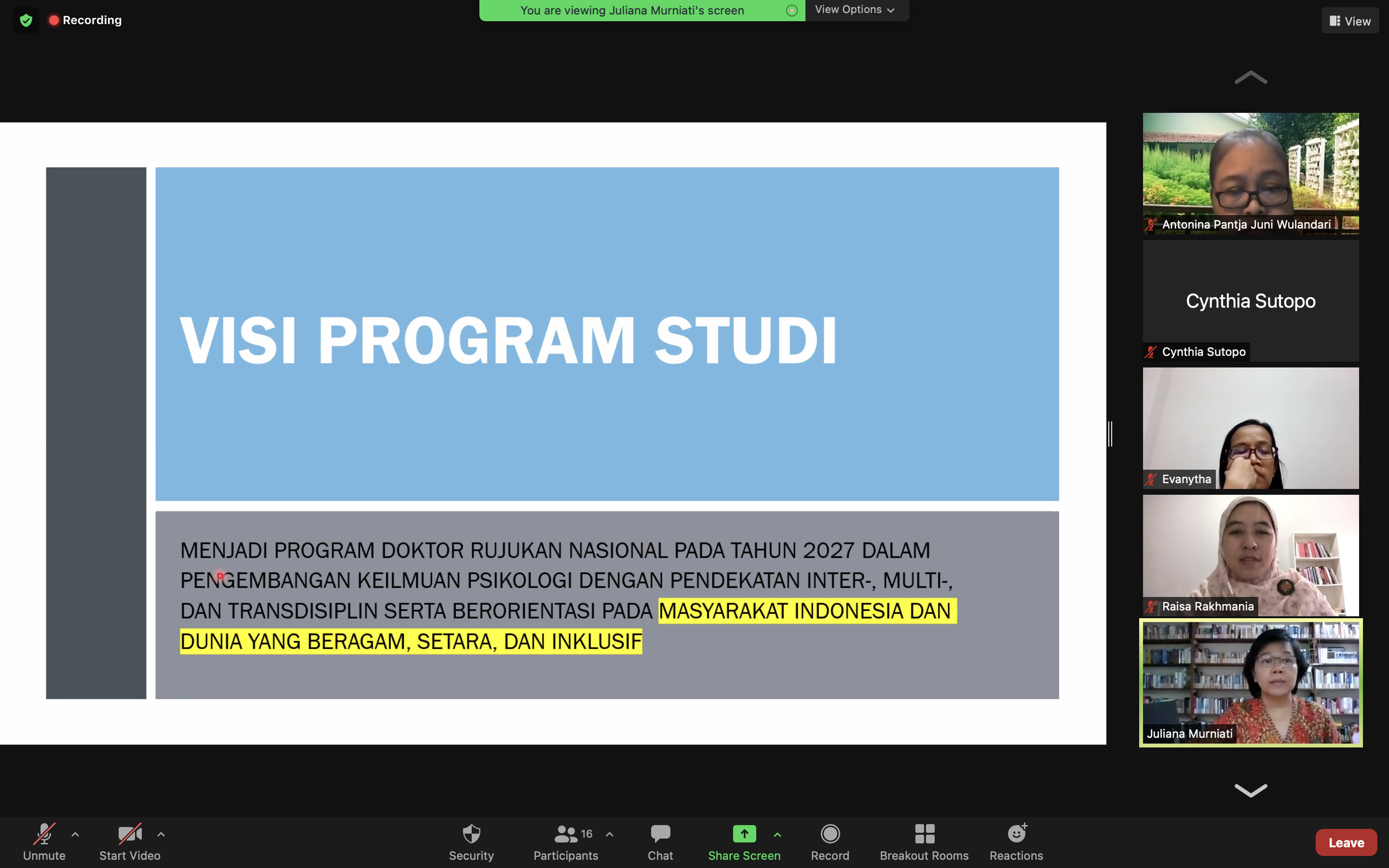Select Juliana Murniati active speaker tile
The width and height of the screenshot is (1389, 868).
tap(1251, 683)
